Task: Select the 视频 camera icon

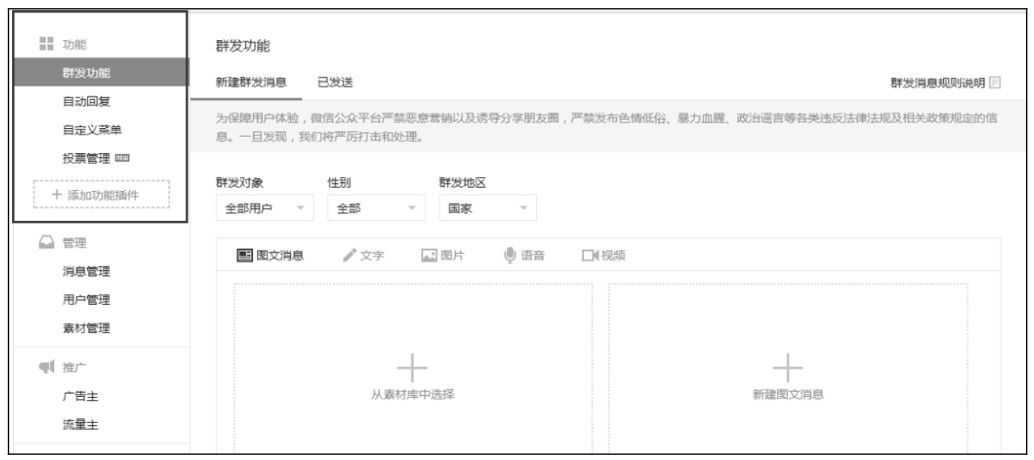Action: tap(589, 256)
